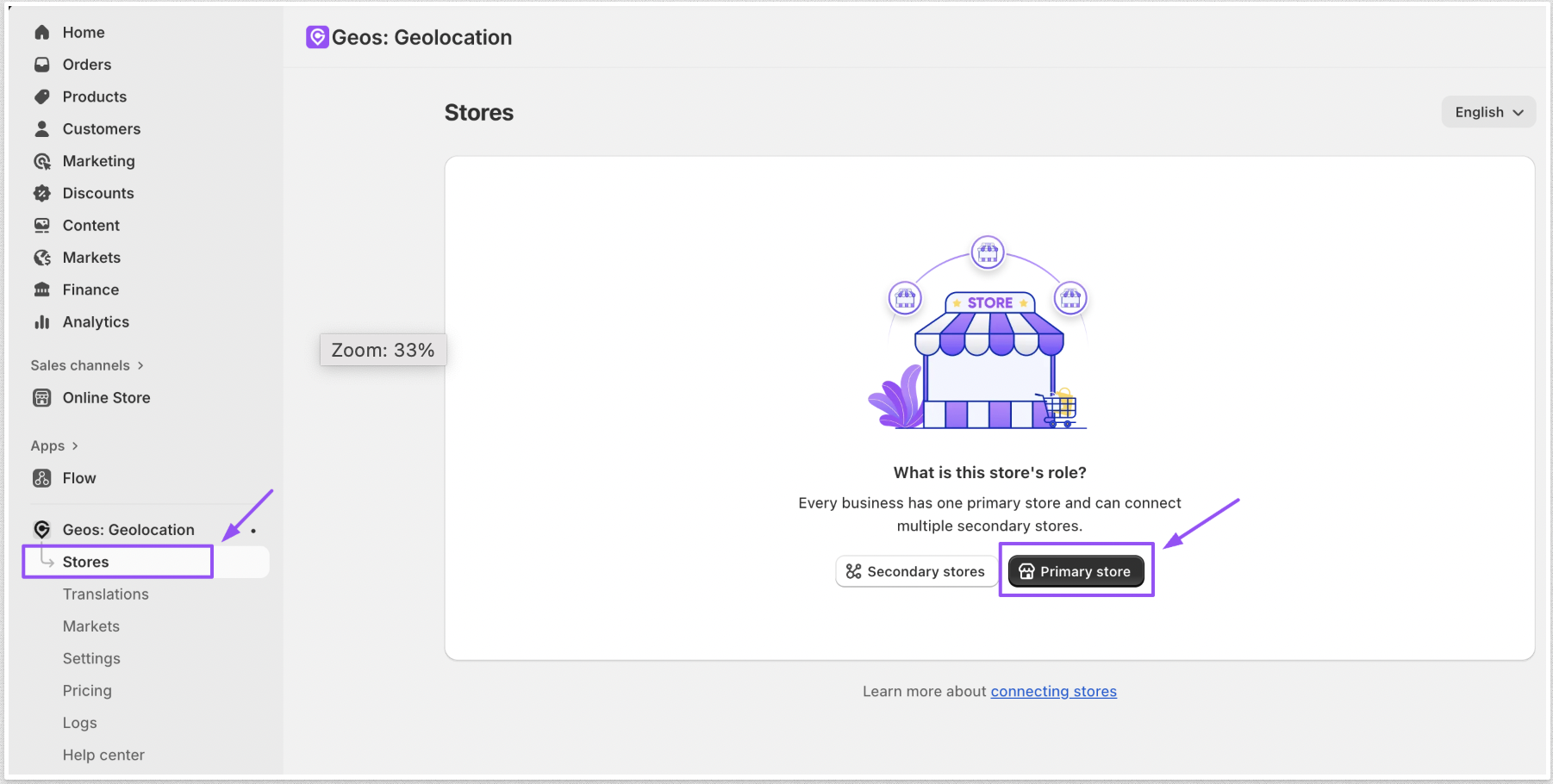Select the Customers person icon

(41, 129)
